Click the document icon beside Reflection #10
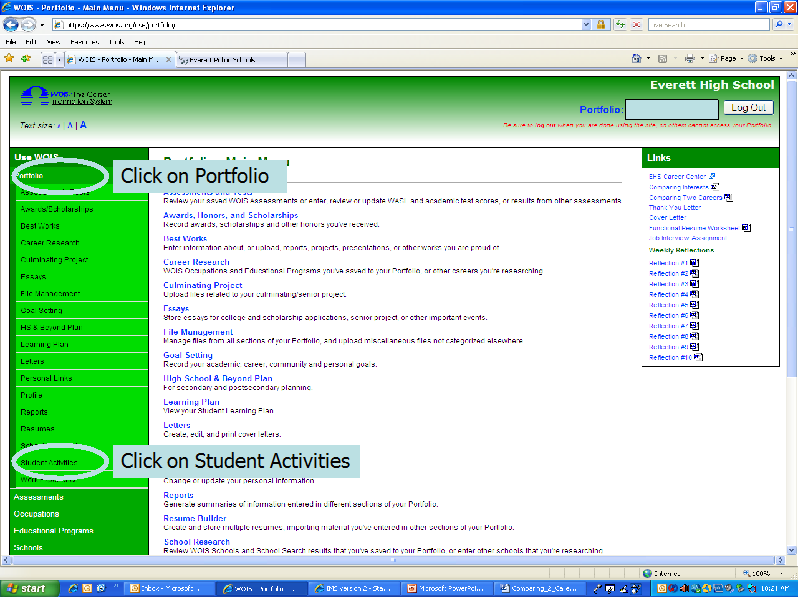 (x=698, y=357)
